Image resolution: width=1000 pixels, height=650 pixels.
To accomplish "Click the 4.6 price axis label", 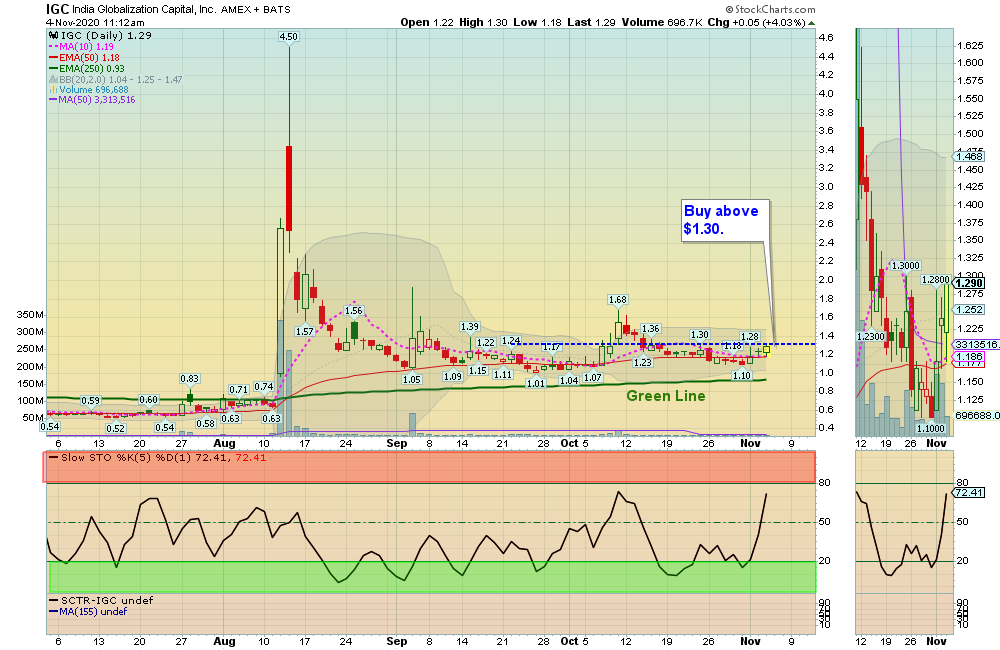I will click(826, 38).
